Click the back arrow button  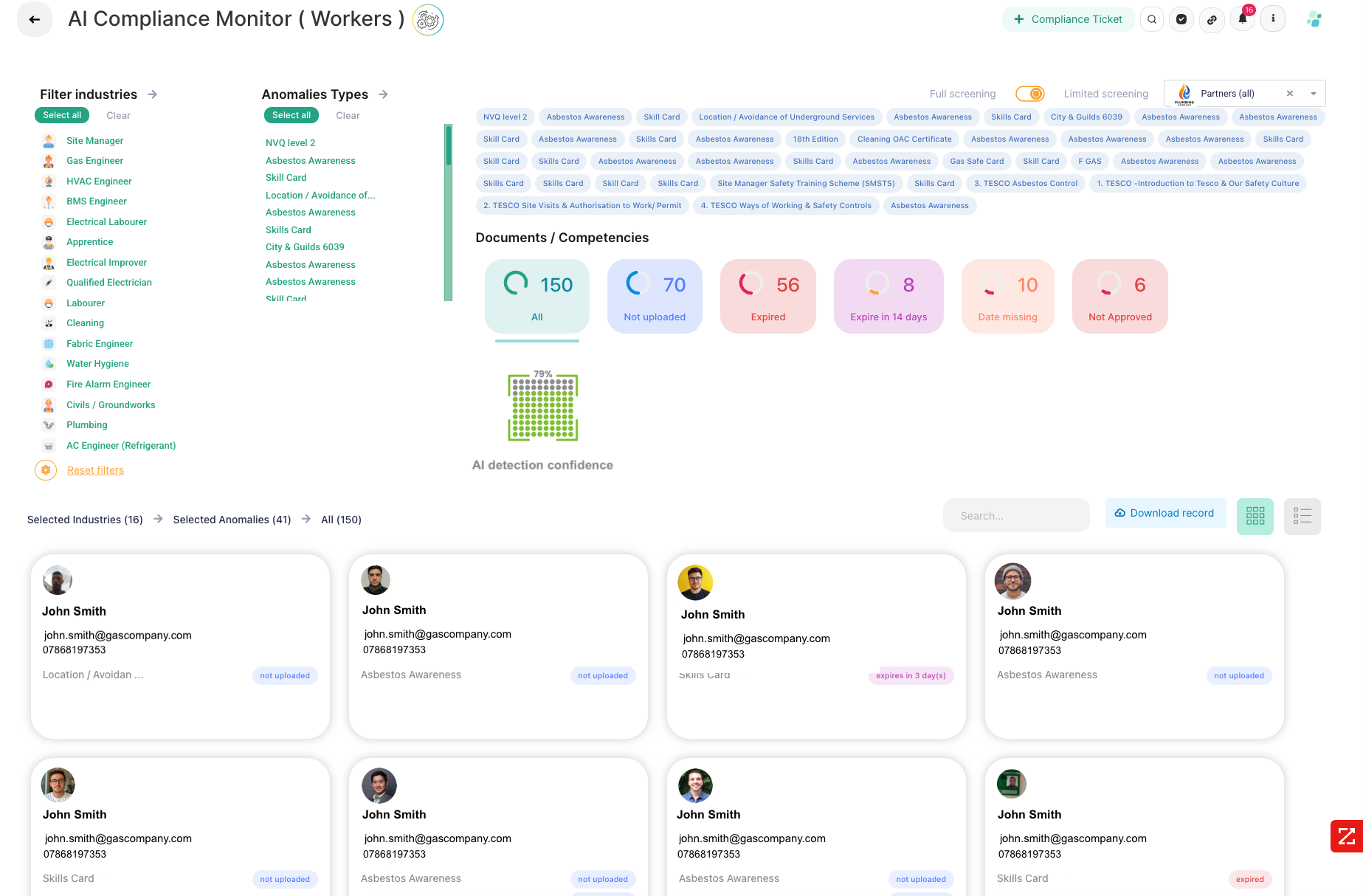[x=35, y=20]
